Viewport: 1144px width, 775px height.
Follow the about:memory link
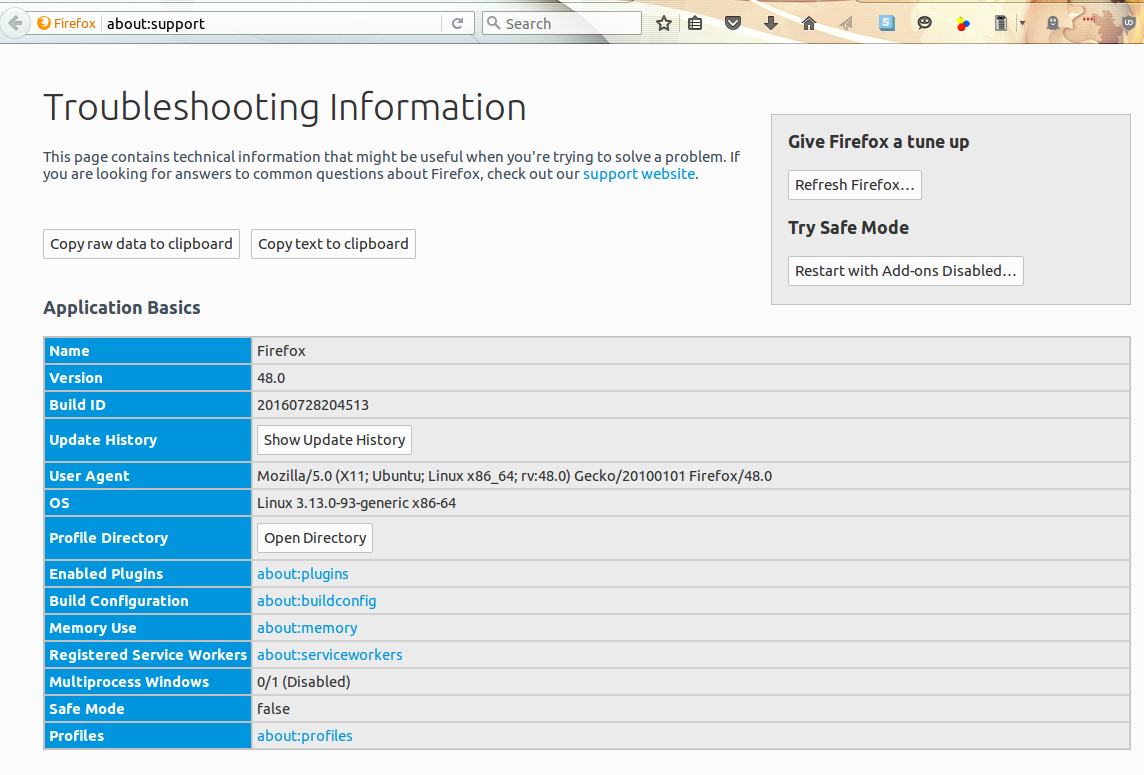tap(307, 628)
